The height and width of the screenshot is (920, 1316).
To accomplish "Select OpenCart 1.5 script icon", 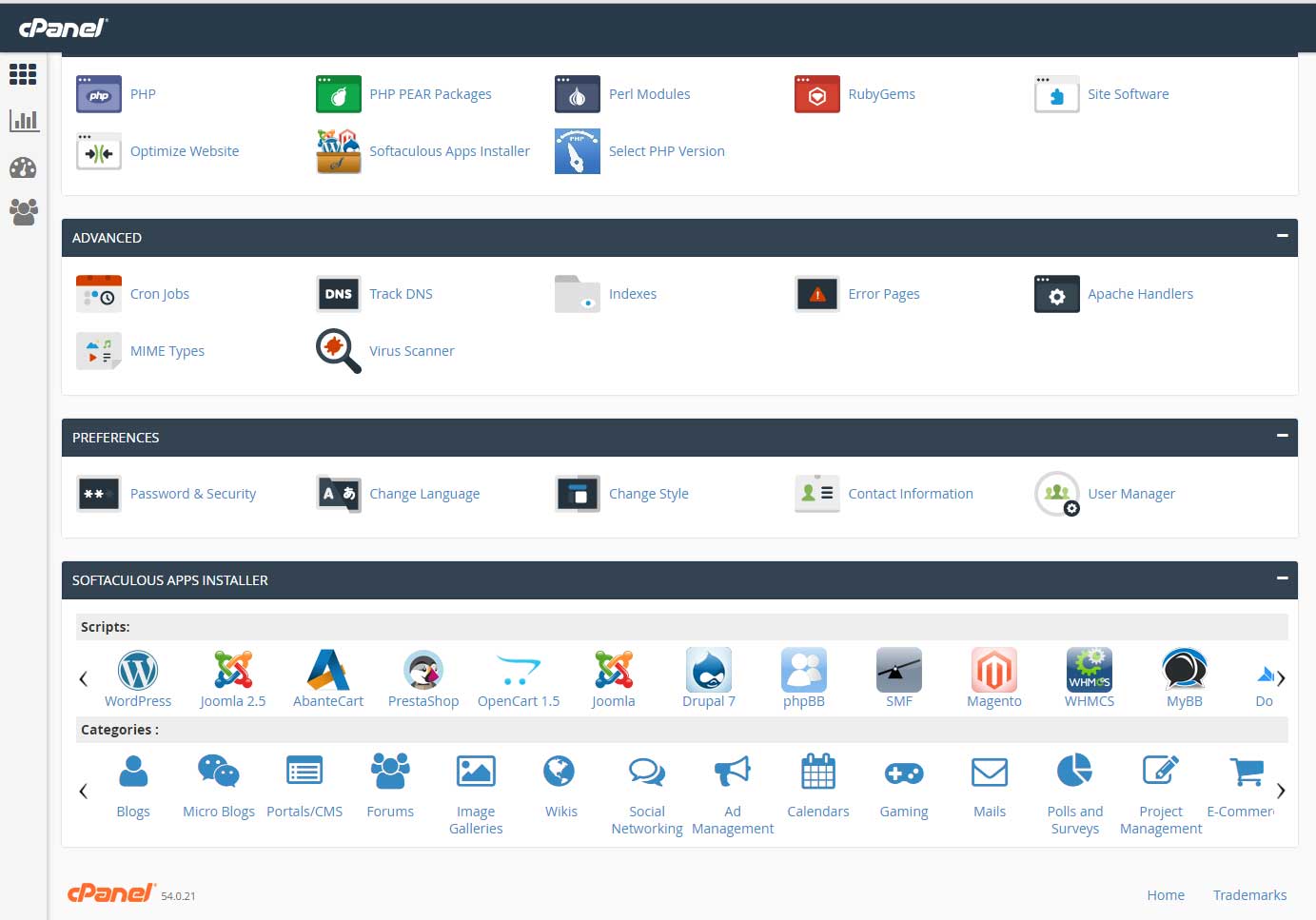I will (519, 671).
